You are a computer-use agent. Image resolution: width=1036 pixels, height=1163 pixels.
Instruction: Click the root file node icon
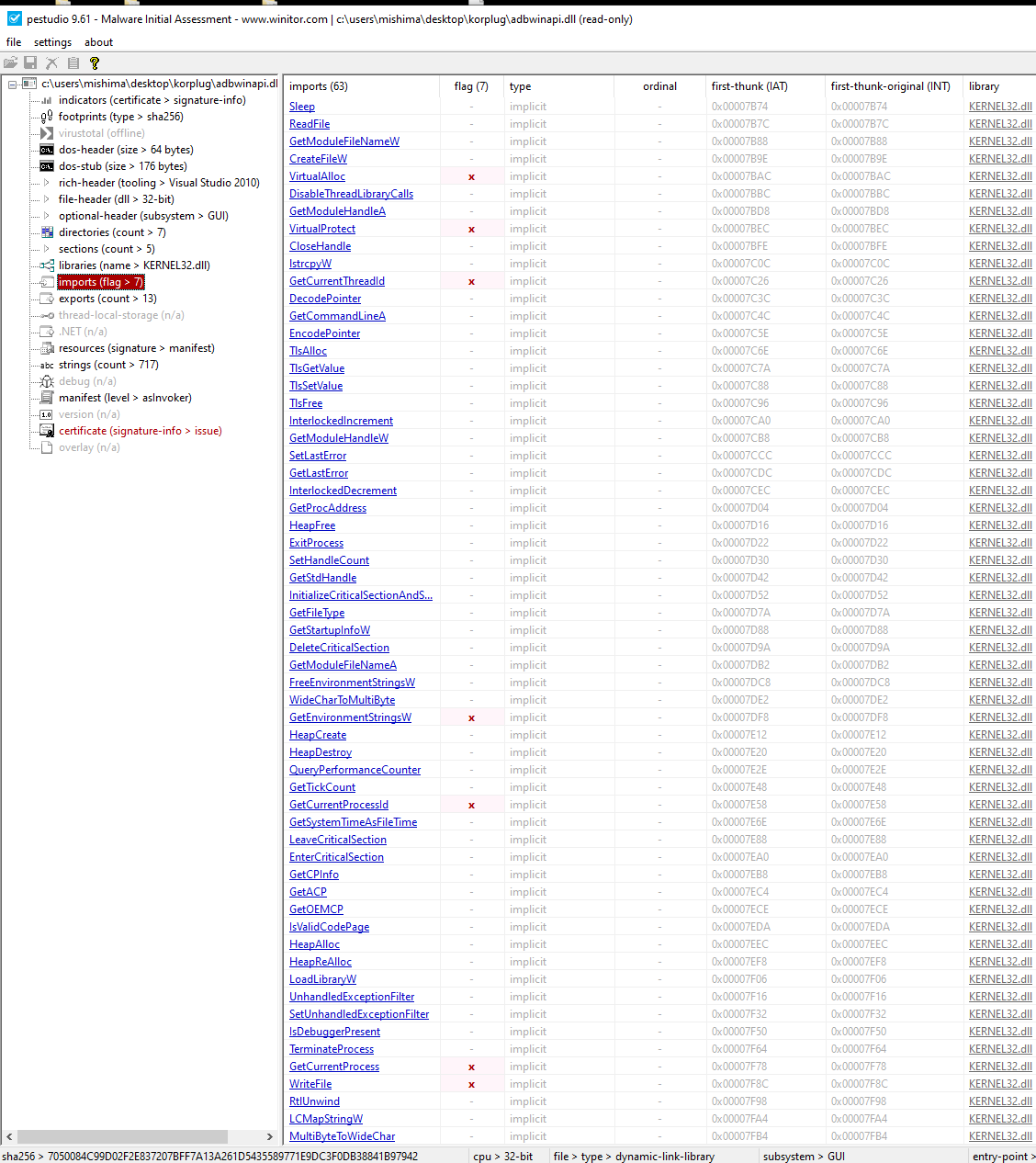[x=29, y=84]
